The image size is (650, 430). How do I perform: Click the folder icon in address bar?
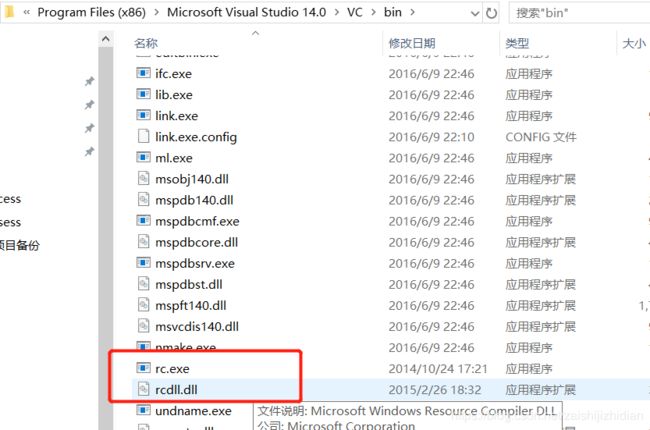pyautogui.click(x=9, y=12)
